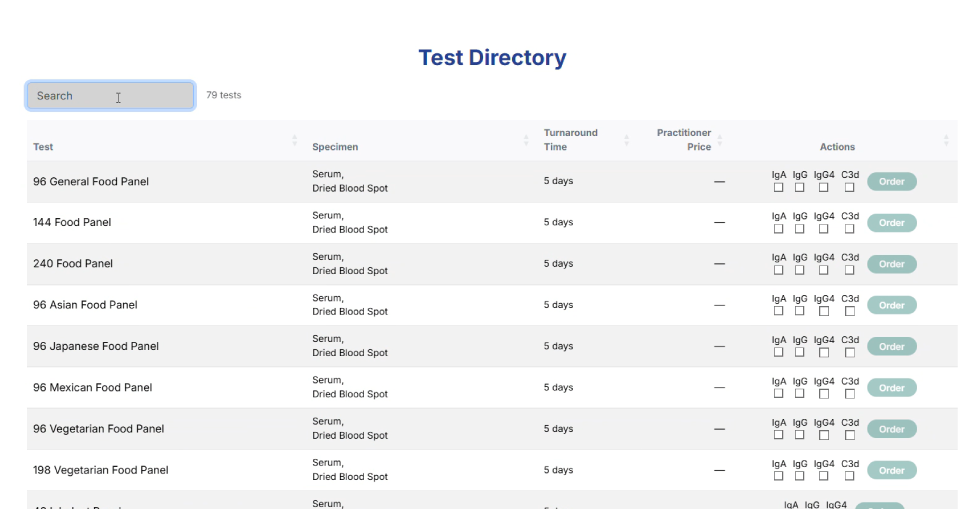Check IgG4 for 96 Mexican Food Panel
The width and height of the screenshot is (959, 509).
tap(824, 394)
